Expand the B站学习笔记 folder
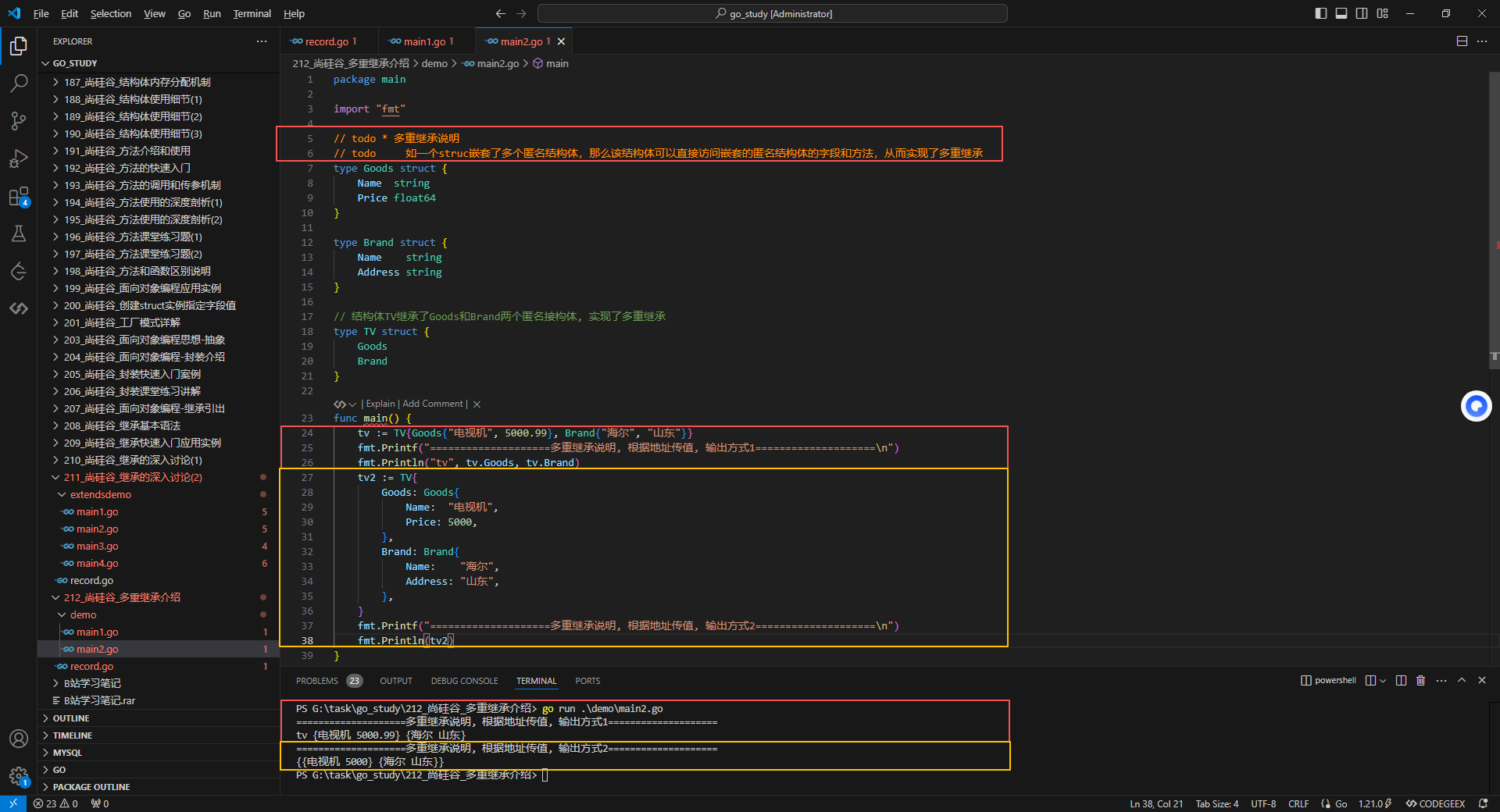1500x812 pixels. [x=159, y=683]
